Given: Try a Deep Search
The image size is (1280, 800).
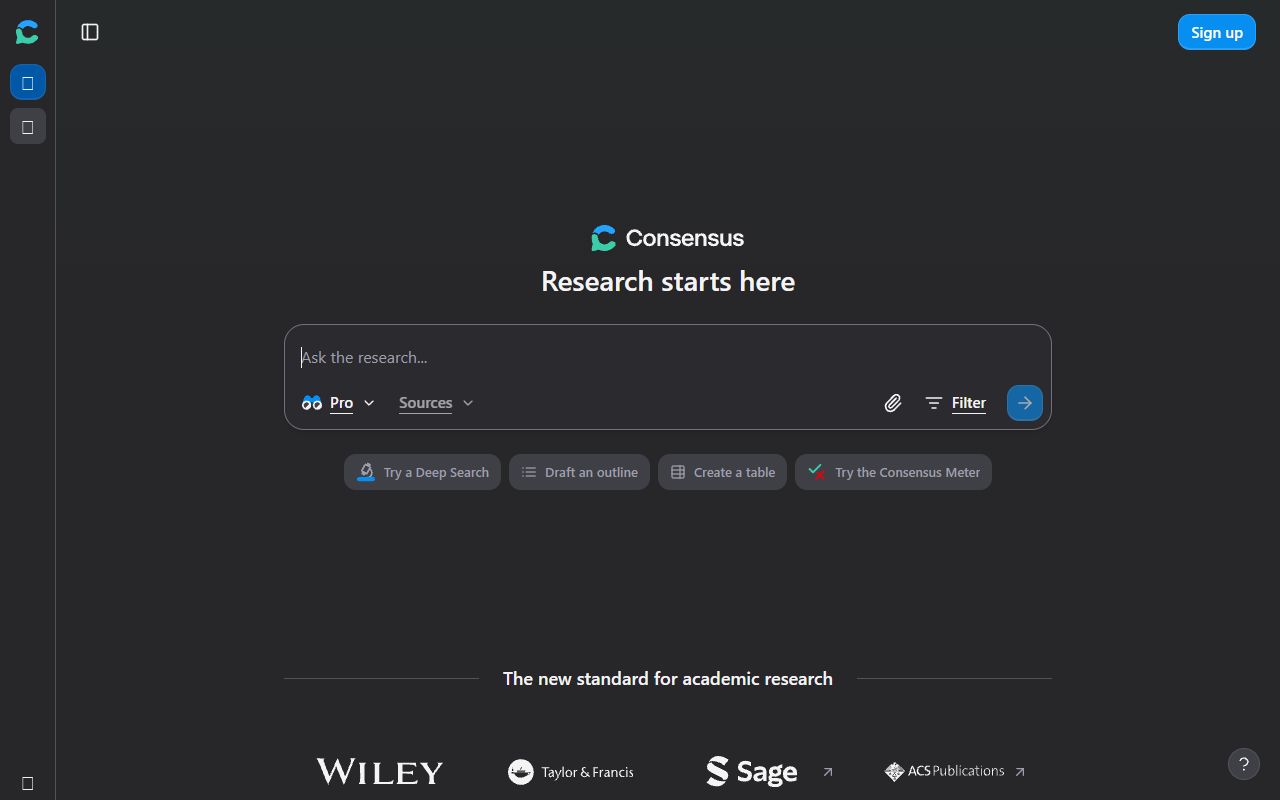Looking at the screenshot, I should pyautogui.click(x=422, y=471).
